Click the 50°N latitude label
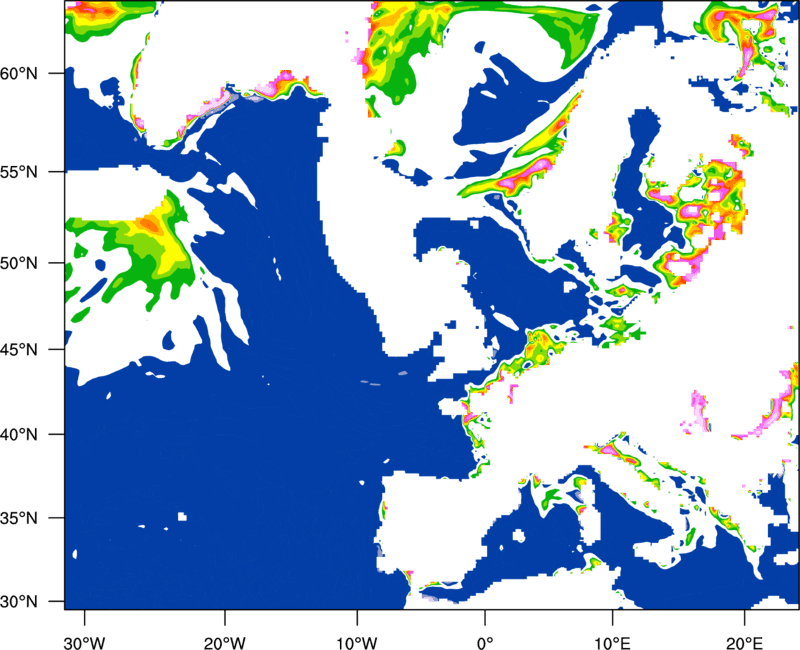Image resolution: width=800 pixels, height=650 pixels. [x=19, y=263]
